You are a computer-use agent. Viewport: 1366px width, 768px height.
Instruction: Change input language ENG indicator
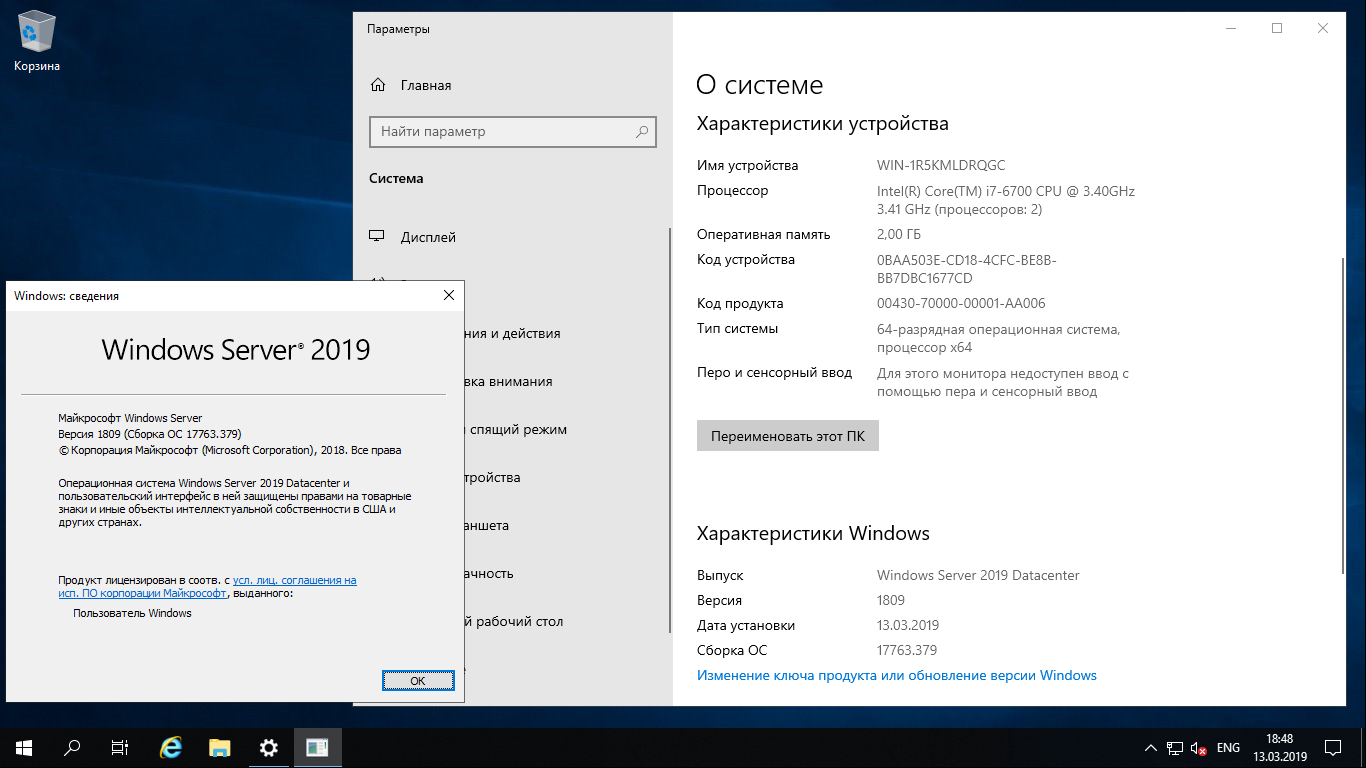(1229, 748)
